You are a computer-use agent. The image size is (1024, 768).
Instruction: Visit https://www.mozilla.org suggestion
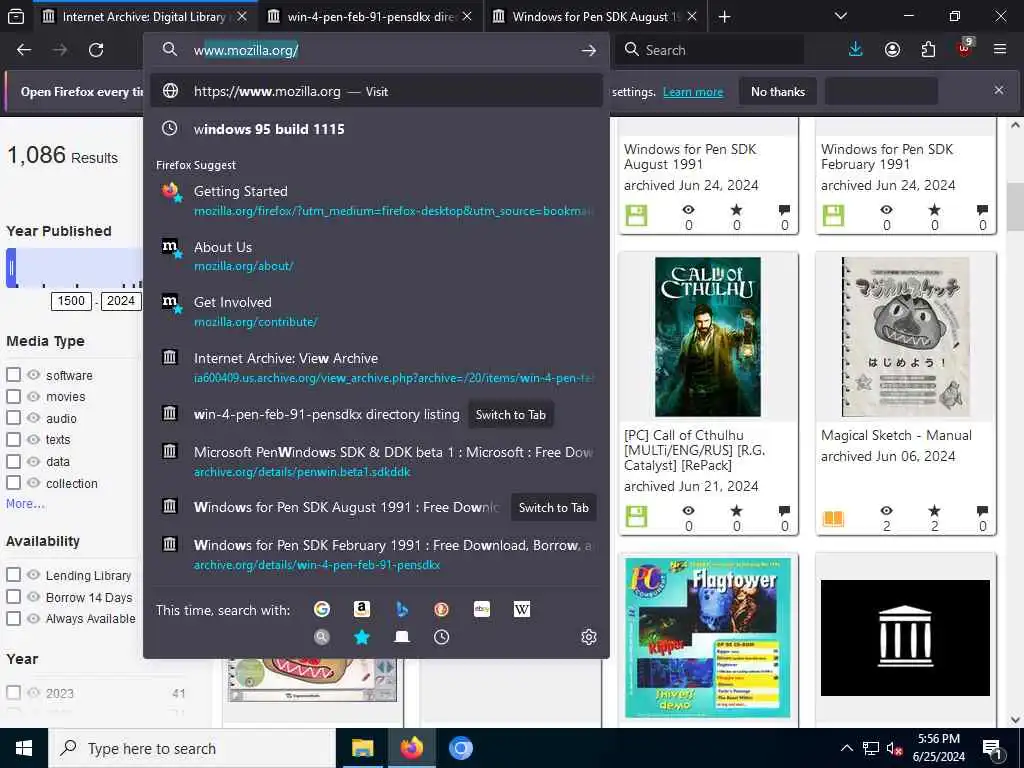click(376, 91)
